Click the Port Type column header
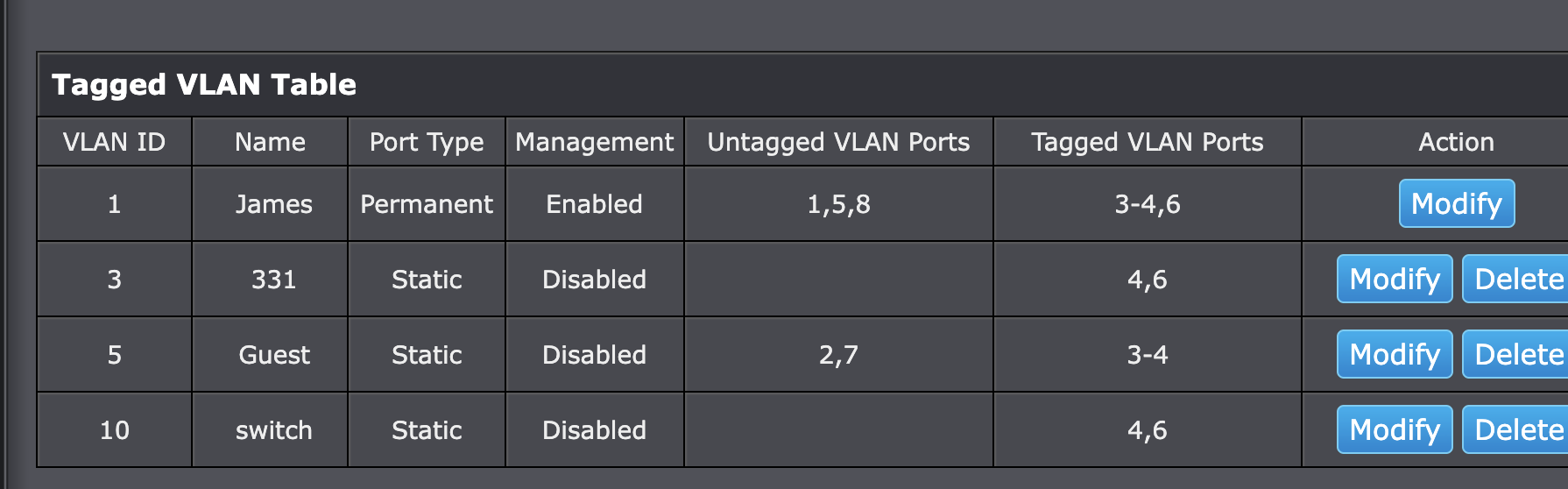Image resolution: width=1568 pixels, height=489 pixels. coord(427,142)
